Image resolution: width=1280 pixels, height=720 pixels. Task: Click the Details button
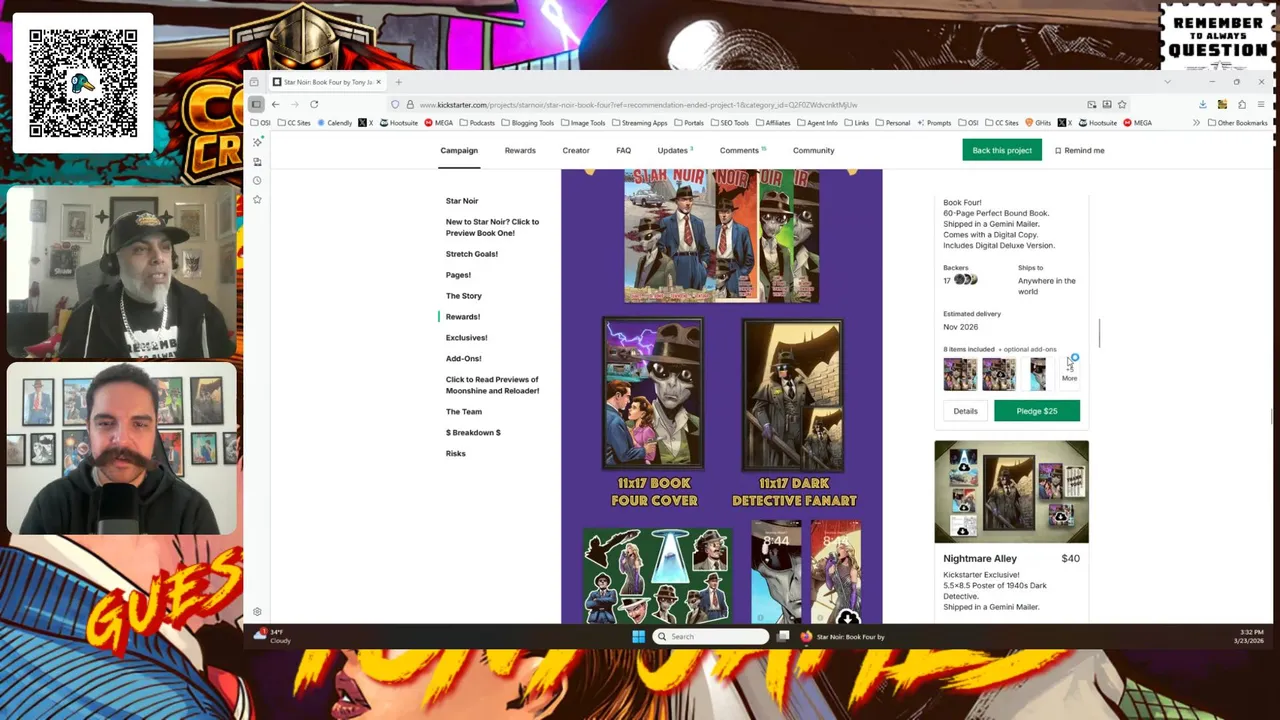point(965,411)
